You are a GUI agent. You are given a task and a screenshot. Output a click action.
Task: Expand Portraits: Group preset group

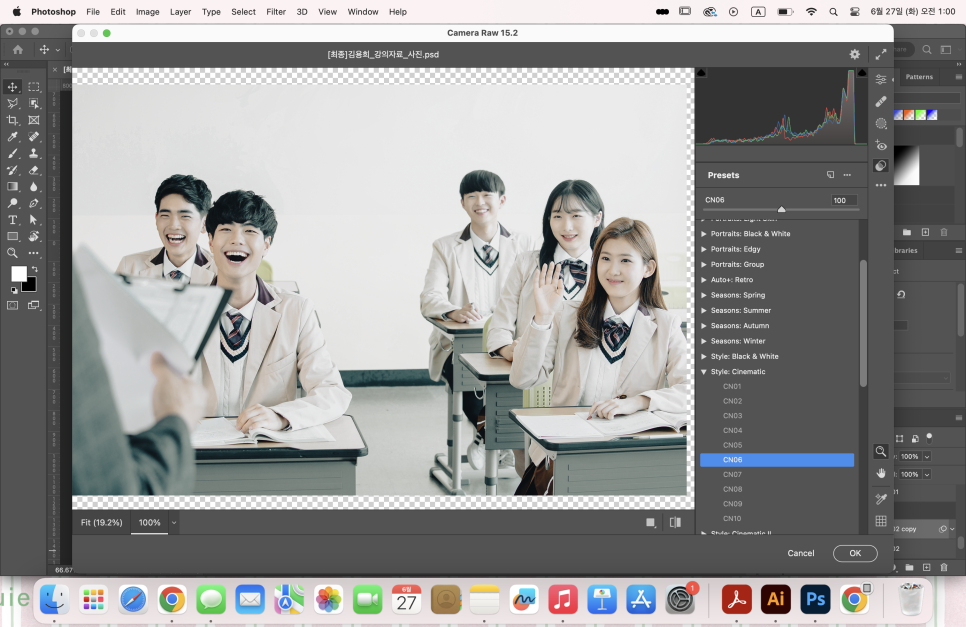pyautogui.click(x=704, y=264)
